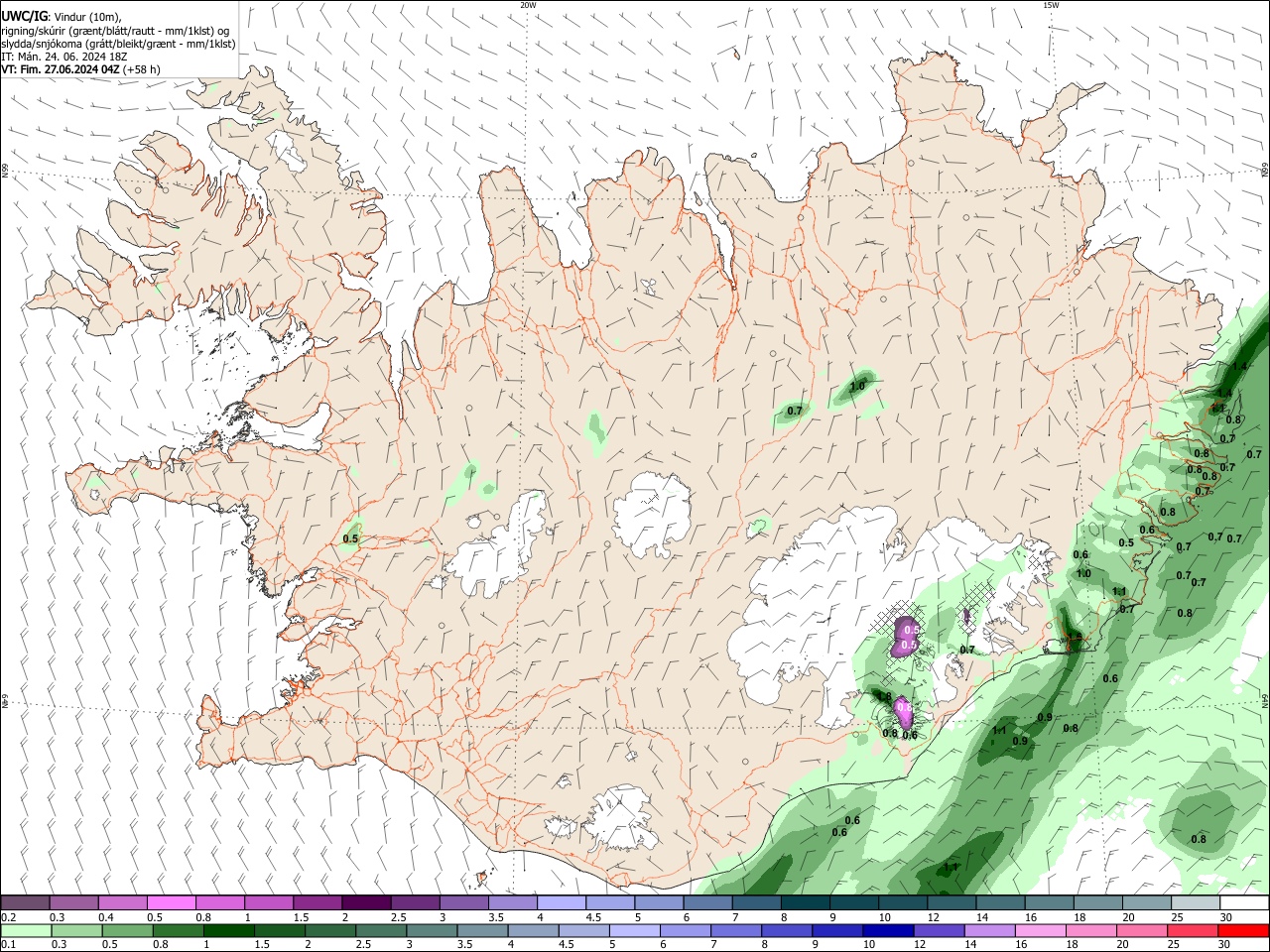
Task: Click the 0.8 value in isolated offshore southeast patch
Action: tap(1199, 839)
